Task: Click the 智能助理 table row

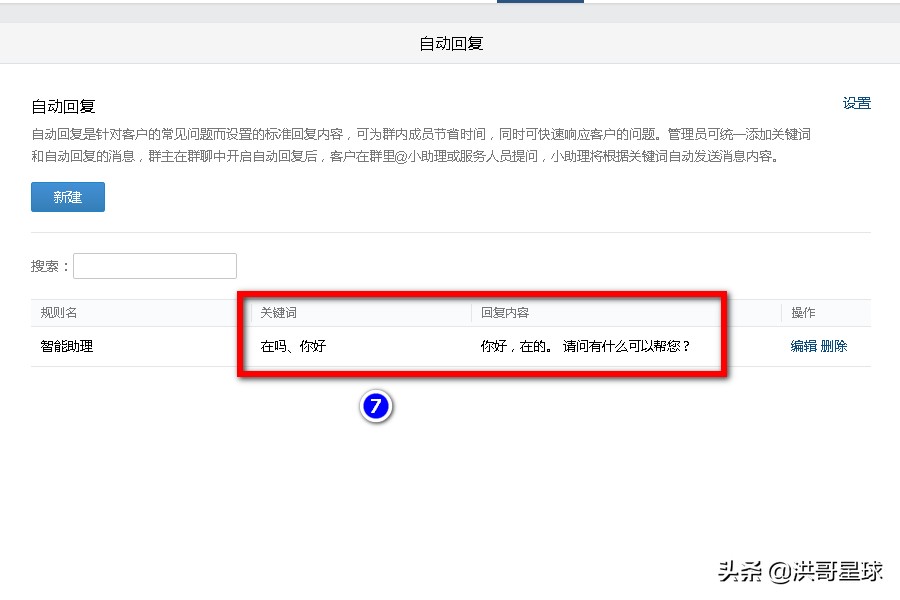Action: point(400,345)
